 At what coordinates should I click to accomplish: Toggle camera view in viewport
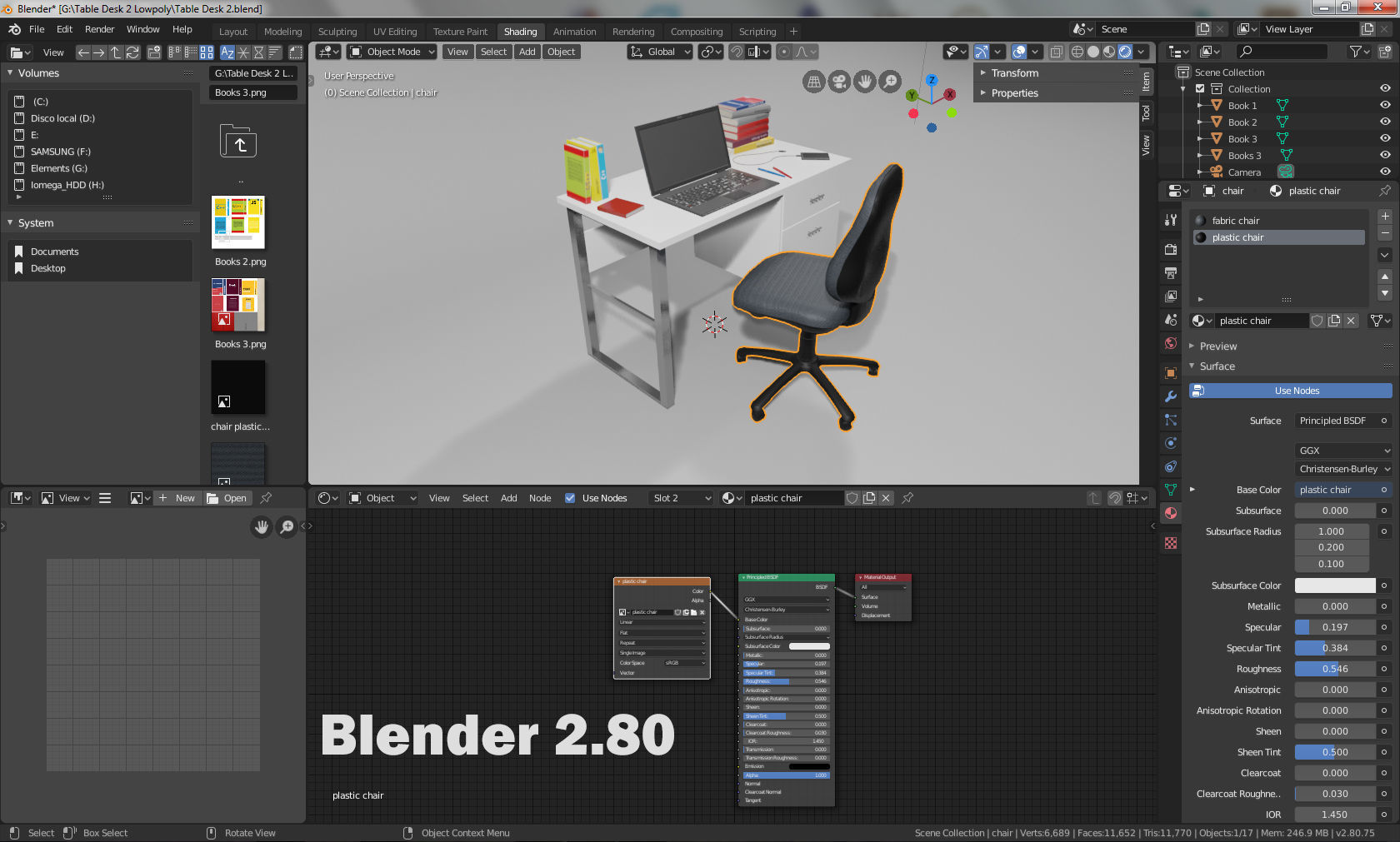pyautogui.click(x=839, y=82)
